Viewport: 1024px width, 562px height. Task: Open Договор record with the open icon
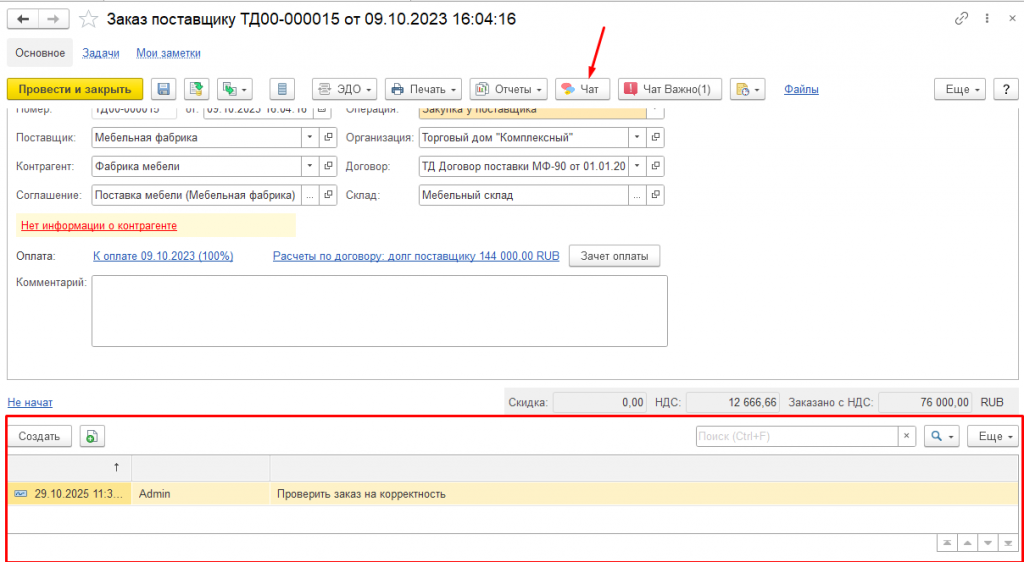point(655,166)
